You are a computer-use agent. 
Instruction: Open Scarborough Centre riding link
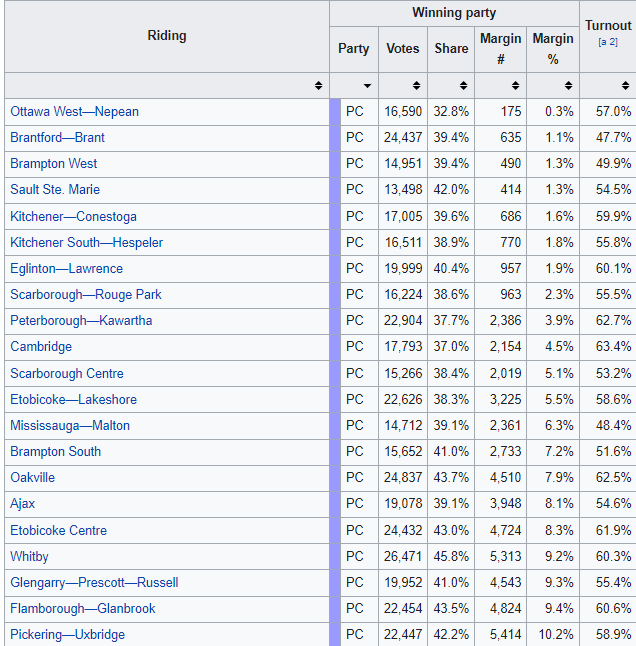click(x=67, y=373)
